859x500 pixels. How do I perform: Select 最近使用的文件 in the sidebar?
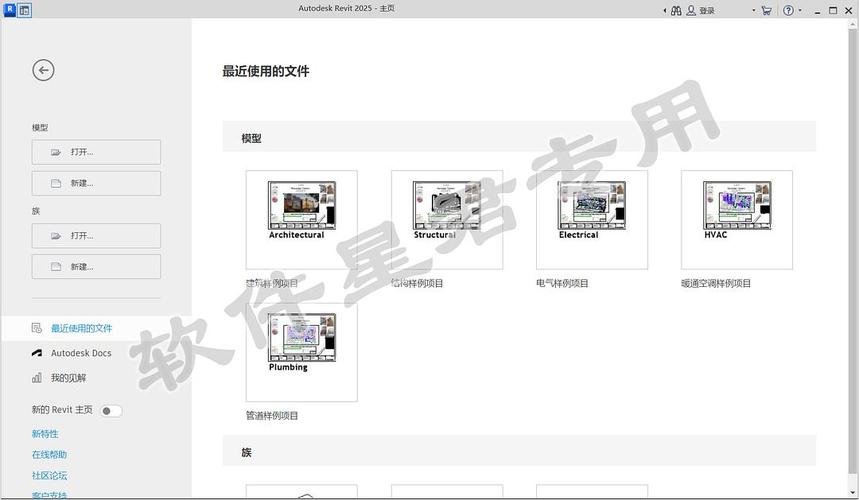point(81,328)
